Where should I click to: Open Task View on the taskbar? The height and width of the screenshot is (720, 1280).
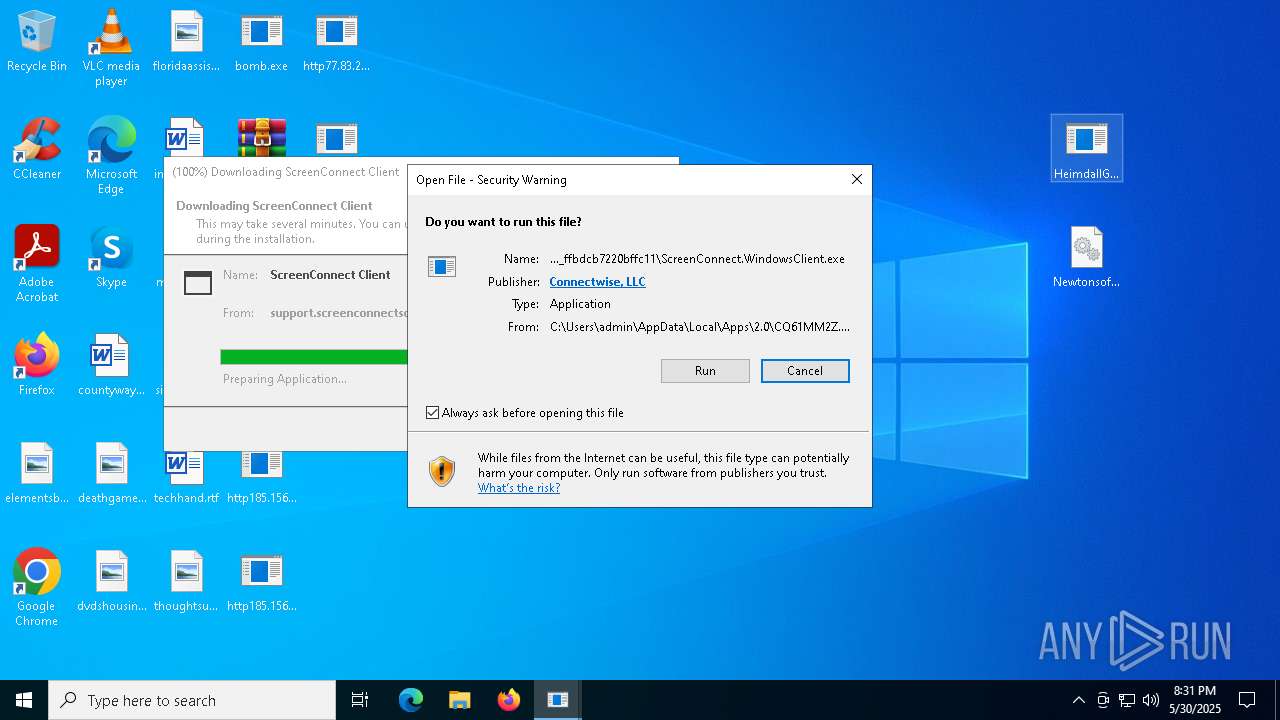360,700
